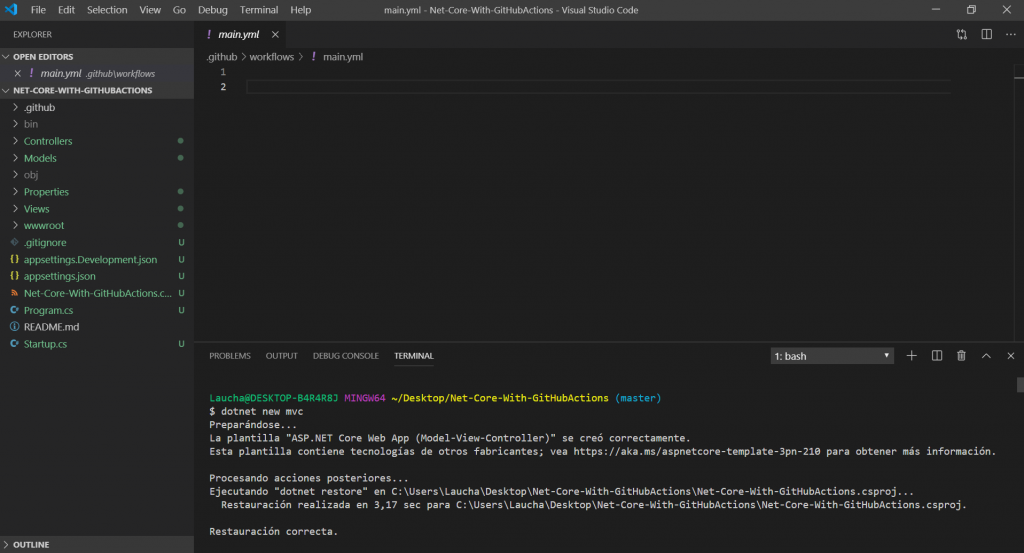
Task: Click the terminal scrollbar thumb
Action: 1019,385
